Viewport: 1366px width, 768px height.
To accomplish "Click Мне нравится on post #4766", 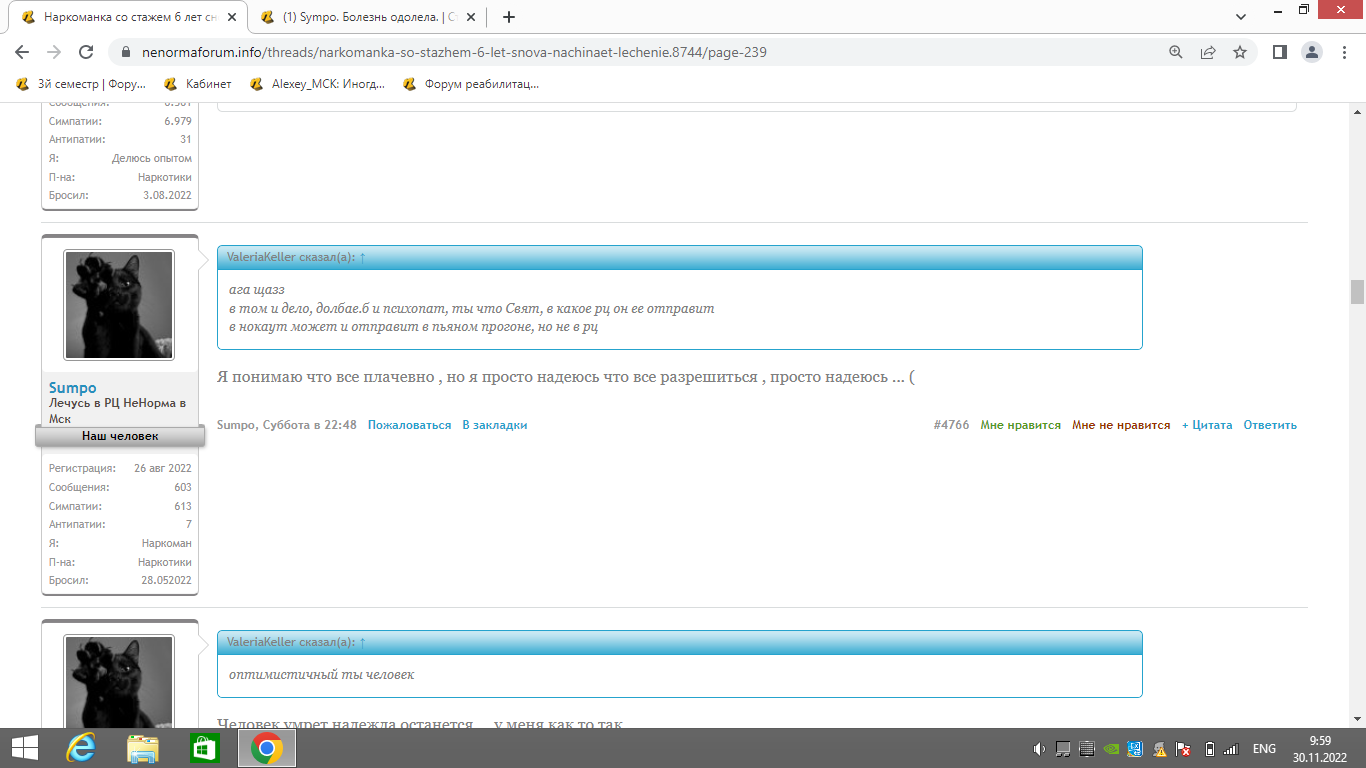I will 1020,425.
